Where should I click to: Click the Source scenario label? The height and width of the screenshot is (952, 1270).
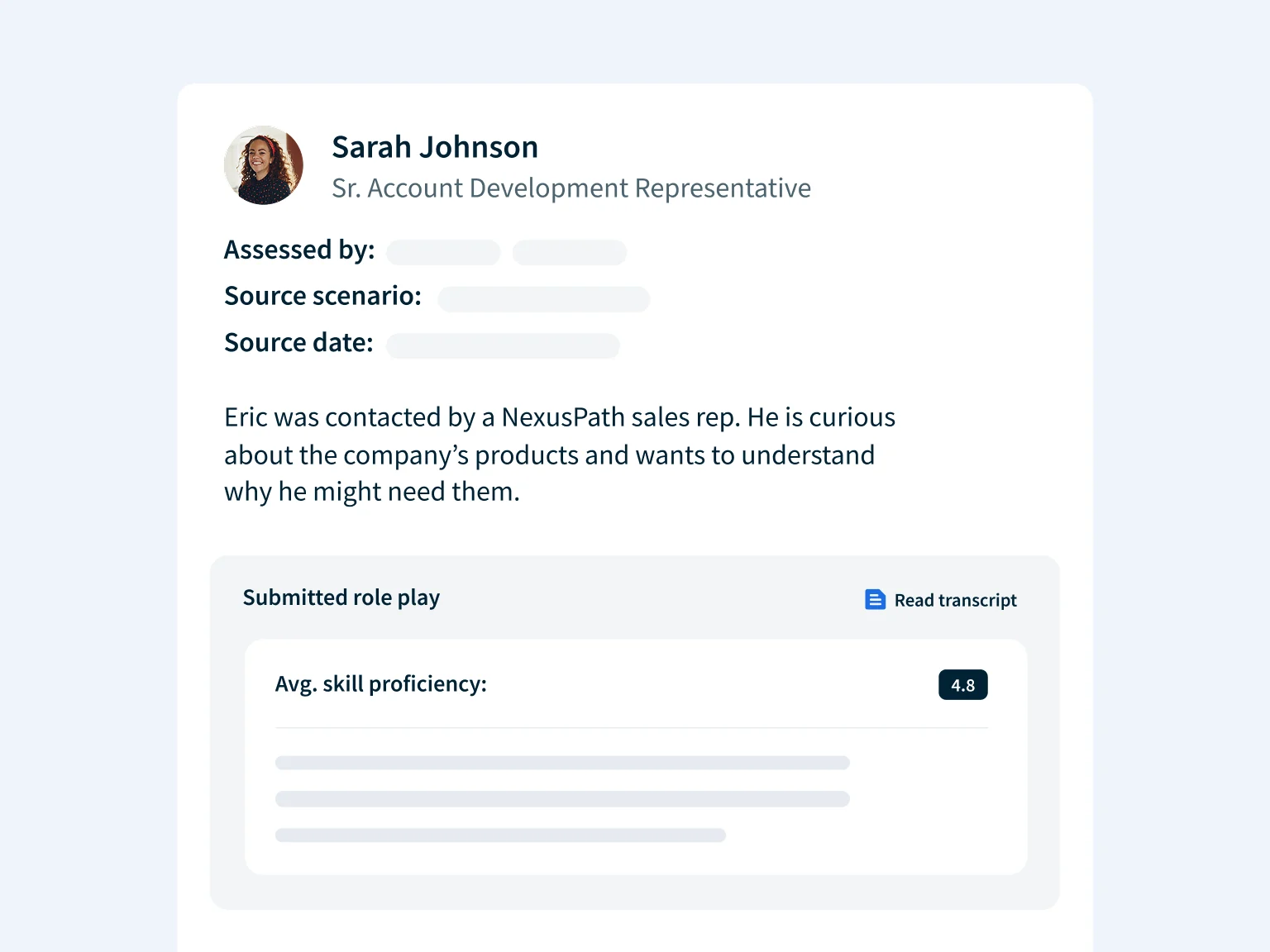322,296
